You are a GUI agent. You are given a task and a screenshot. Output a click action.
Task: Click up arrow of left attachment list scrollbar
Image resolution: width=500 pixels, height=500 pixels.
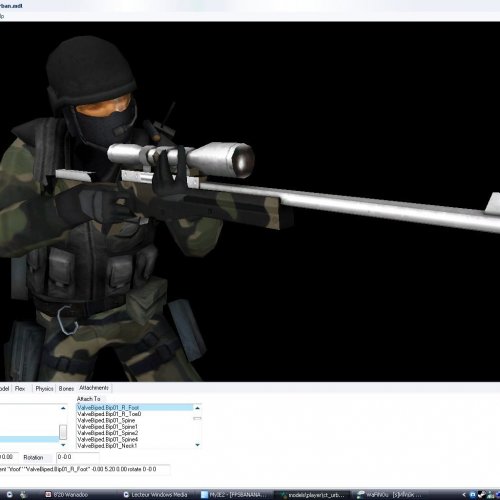pyautogui.click(x=63, y=408)
